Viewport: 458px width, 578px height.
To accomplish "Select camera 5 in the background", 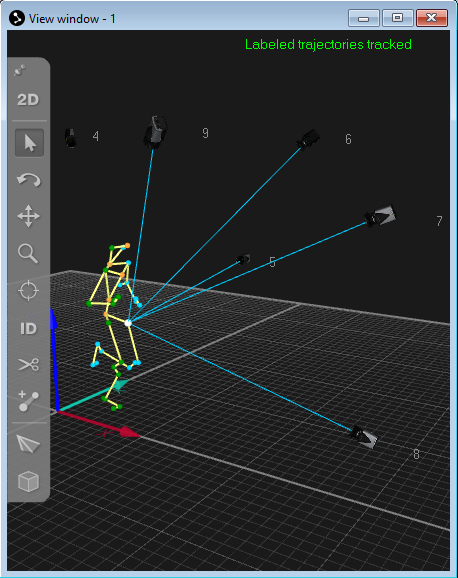I will click(243, 259).
